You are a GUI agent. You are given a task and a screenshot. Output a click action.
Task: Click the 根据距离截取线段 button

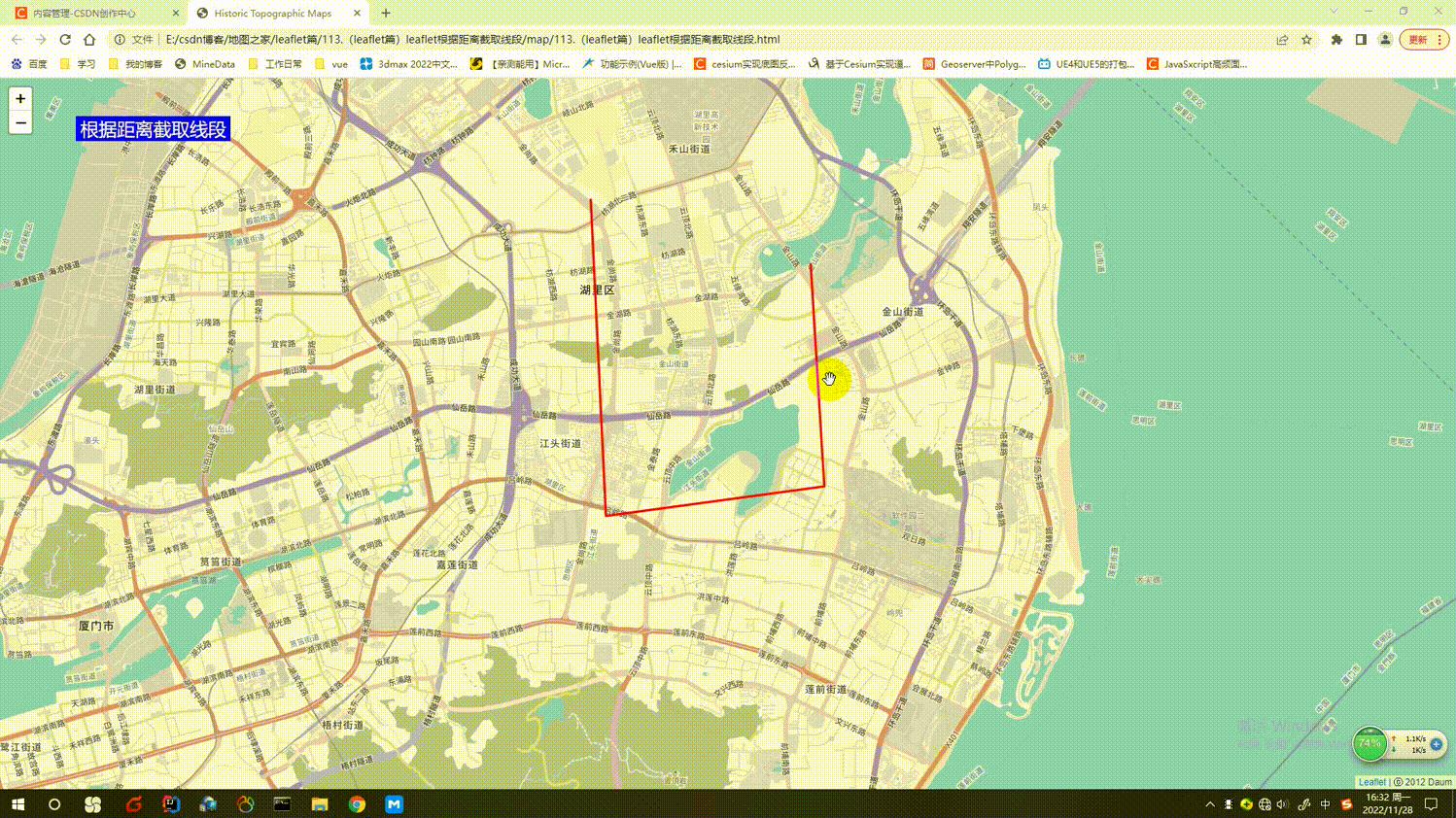[x=153, y=129]
